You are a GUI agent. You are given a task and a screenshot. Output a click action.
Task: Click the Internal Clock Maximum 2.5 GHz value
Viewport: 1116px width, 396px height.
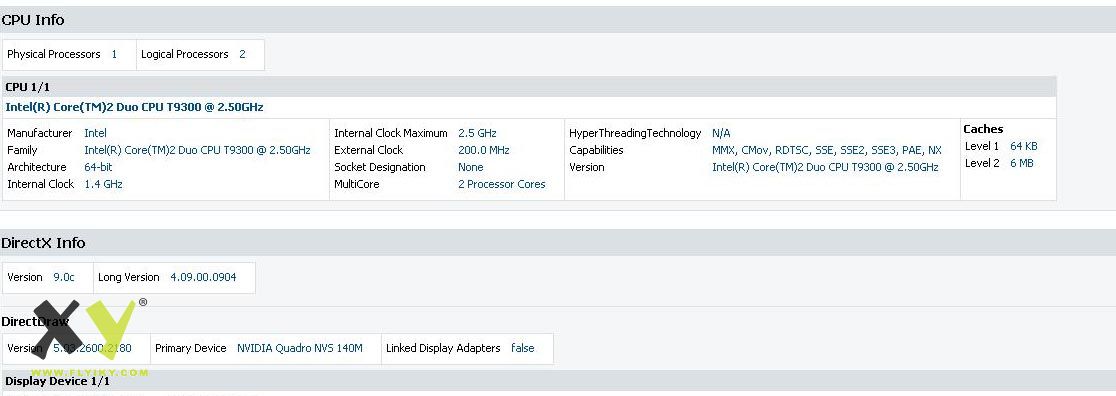click(x=478, y=133)
